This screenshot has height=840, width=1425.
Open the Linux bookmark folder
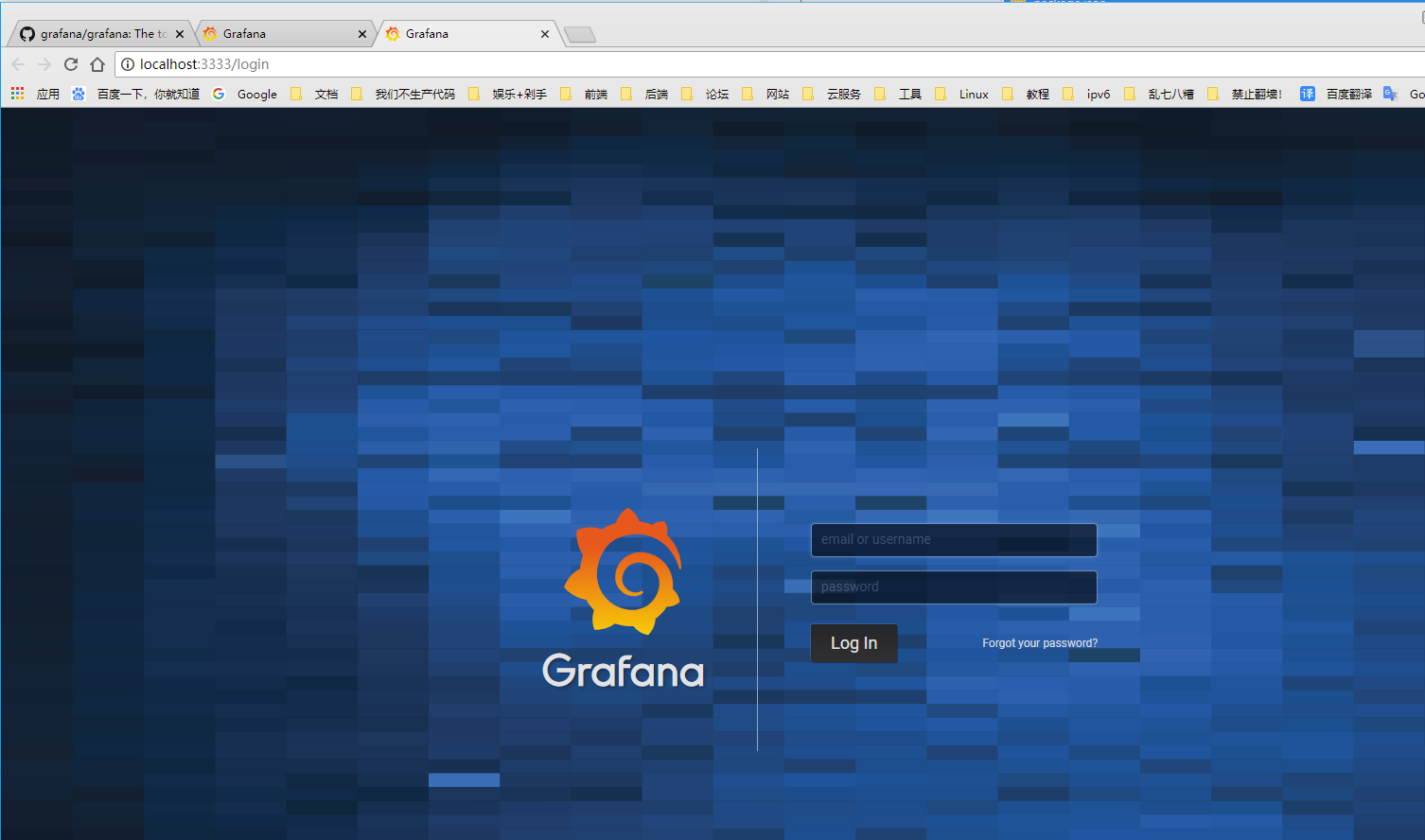pos(961,94)
